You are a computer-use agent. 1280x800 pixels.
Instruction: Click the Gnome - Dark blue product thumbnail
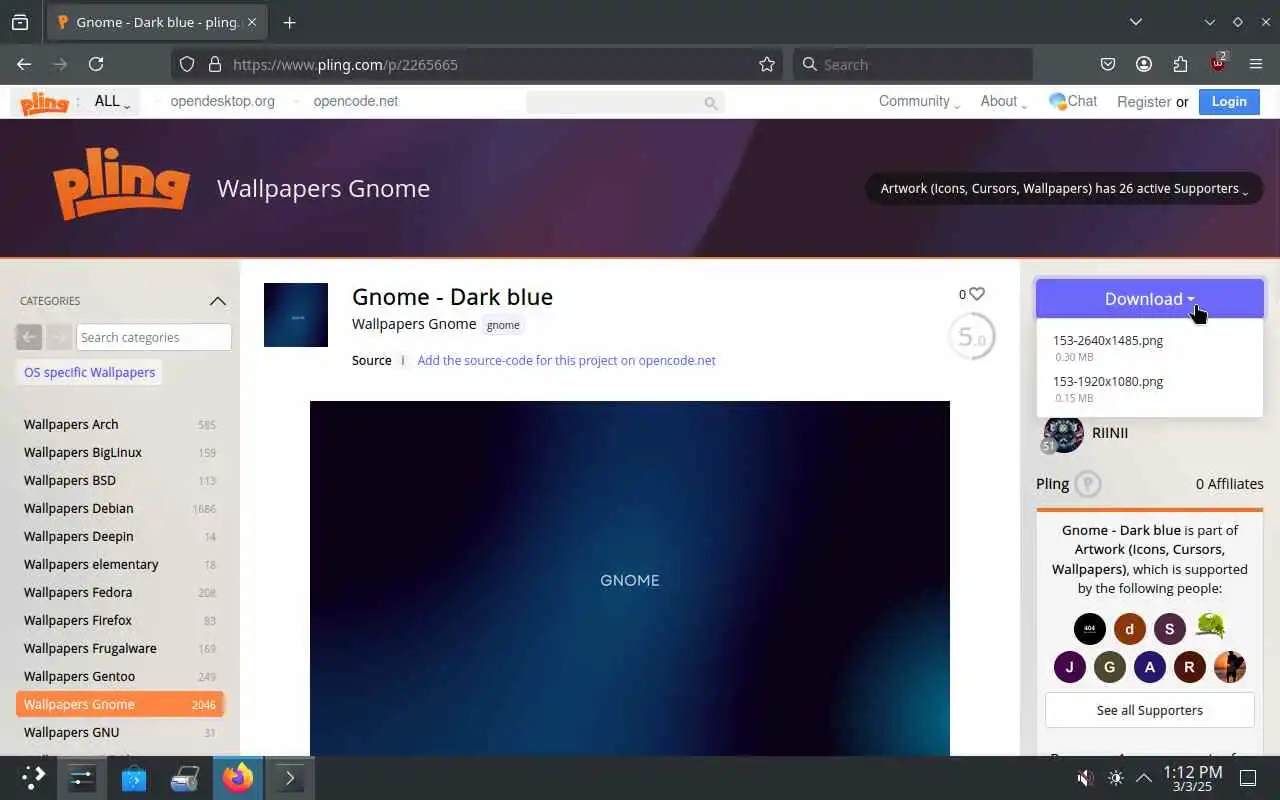pyautogui.click(x=296, y=315)
